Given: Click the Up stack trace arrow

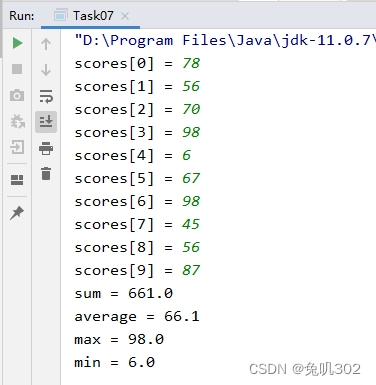Looking at the screenshot, I should tap(46, 44).
